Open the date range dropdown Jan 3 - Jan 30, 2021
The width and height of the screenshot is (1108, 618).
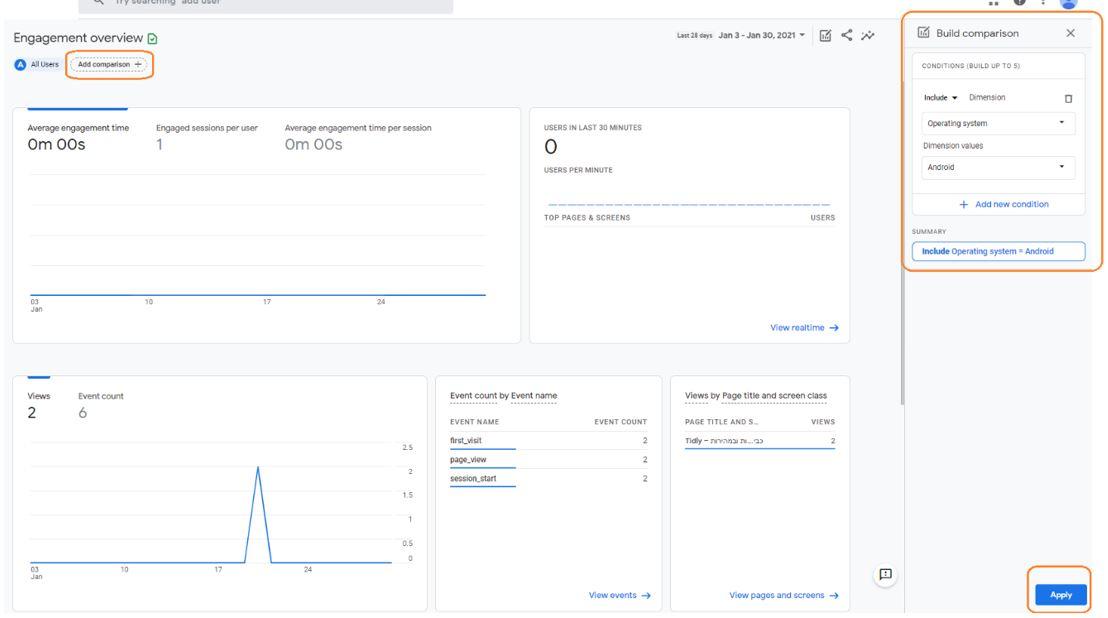click(761, 35)
